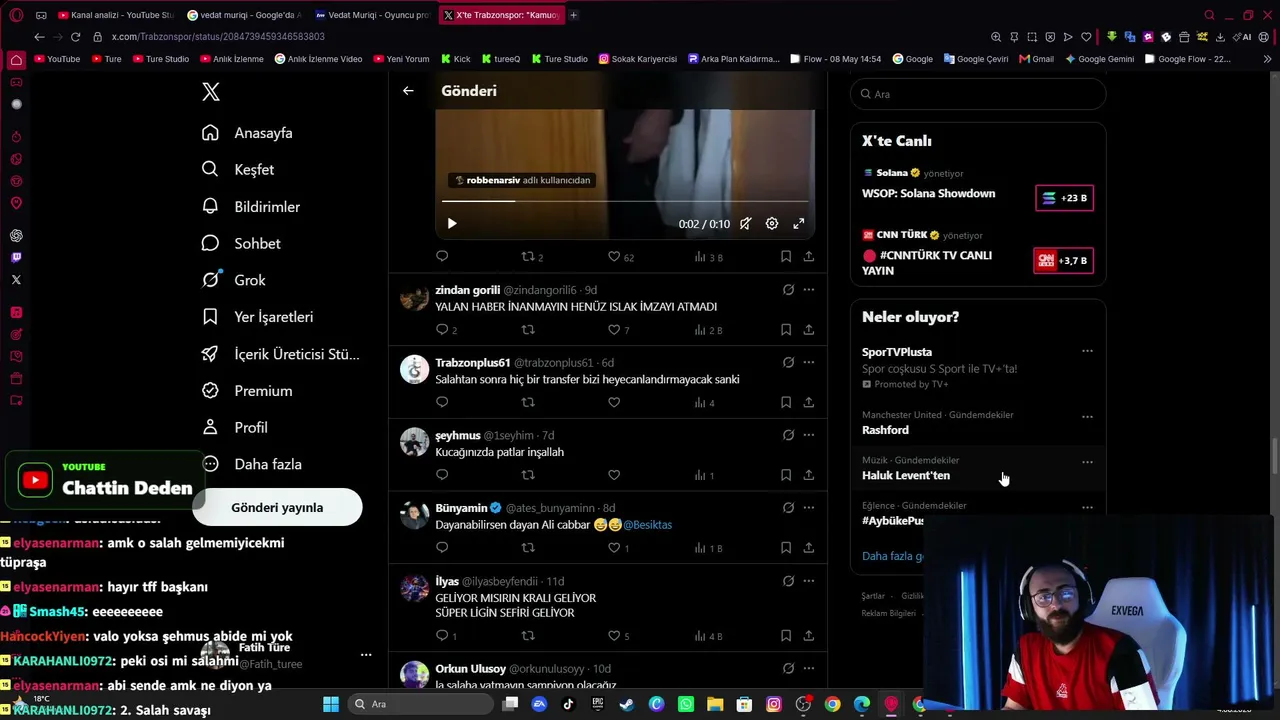
Task: Like İlyas's post
Action: point(614,636)
